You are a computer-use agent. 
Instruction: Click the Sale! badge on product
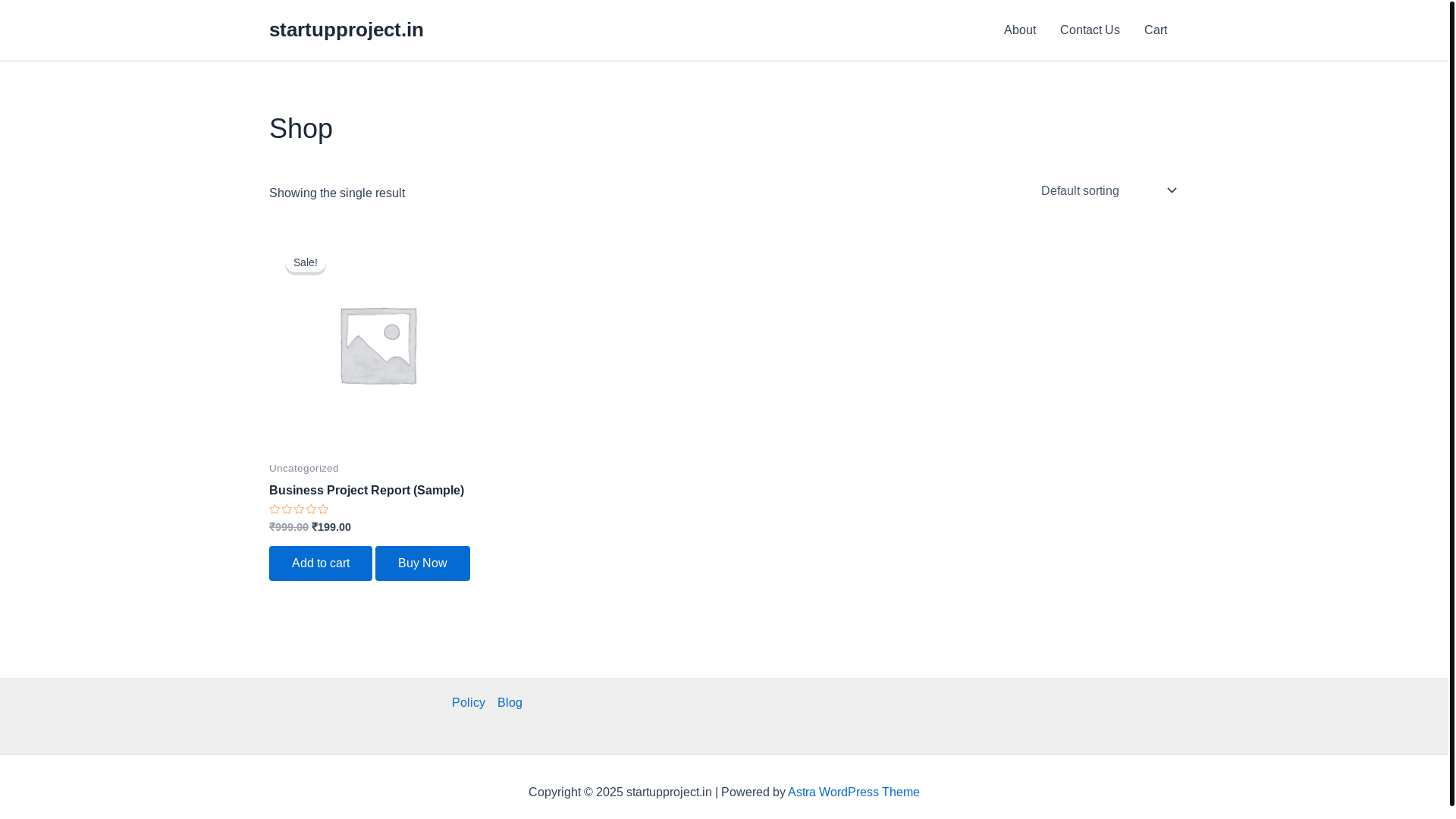(x=306, y=262)
